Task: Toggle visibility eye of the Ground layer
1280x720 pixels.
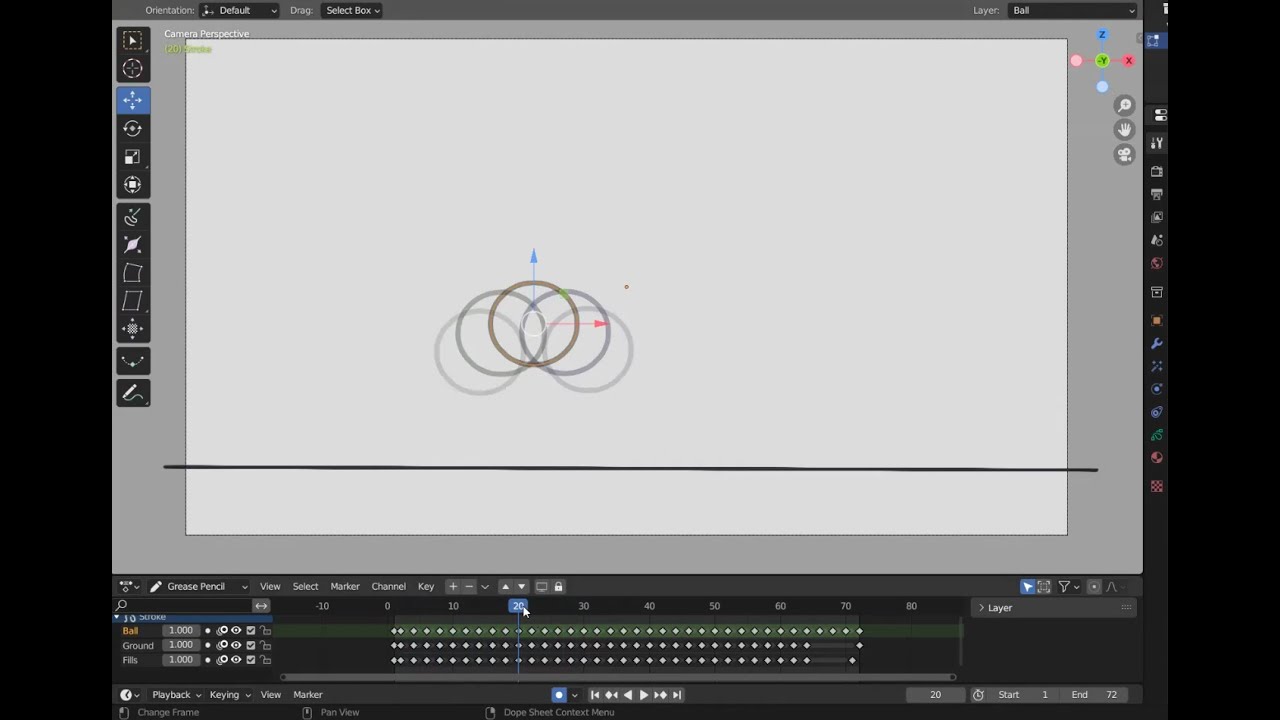Action: [237, 646]
